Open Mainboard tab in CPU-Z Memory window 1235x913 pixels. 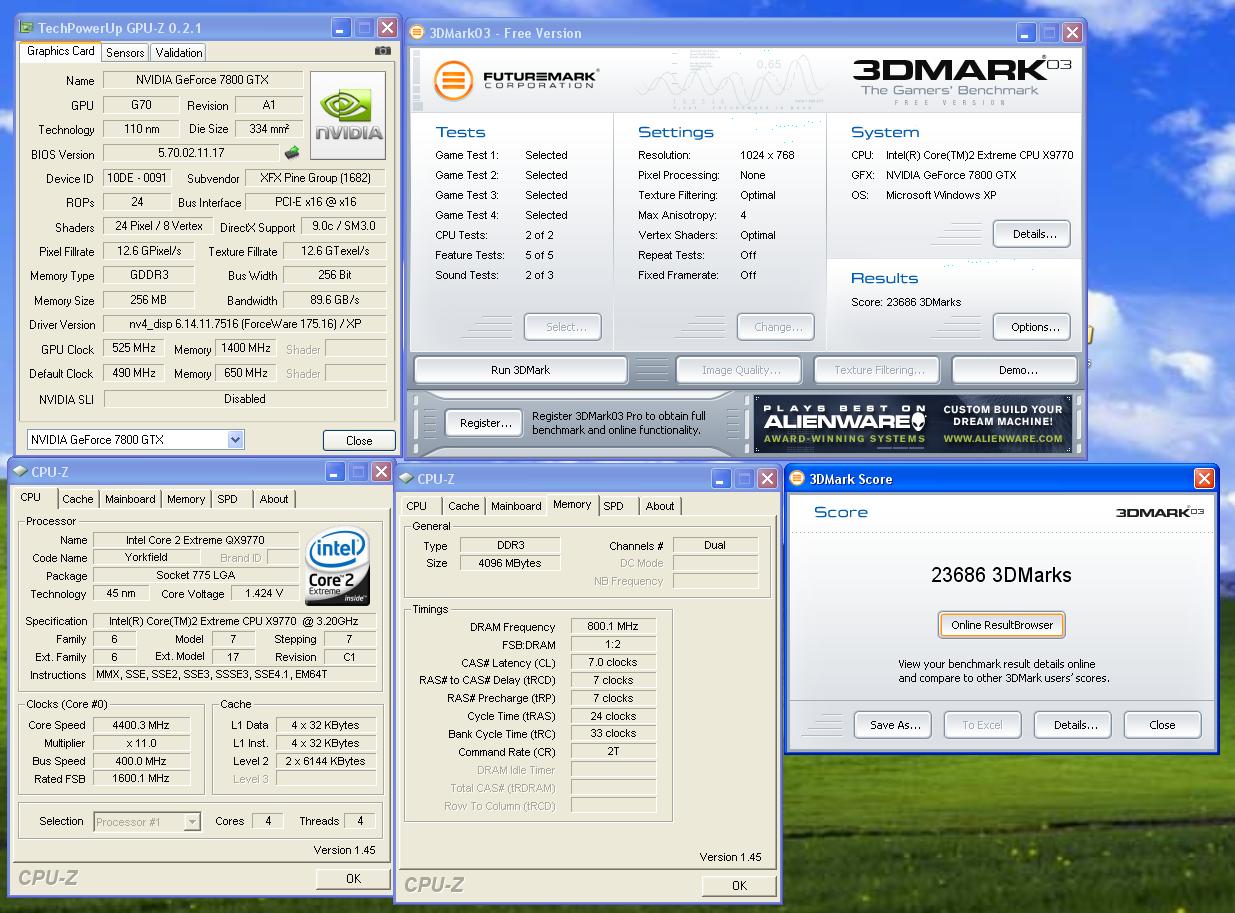pos(516,506)
